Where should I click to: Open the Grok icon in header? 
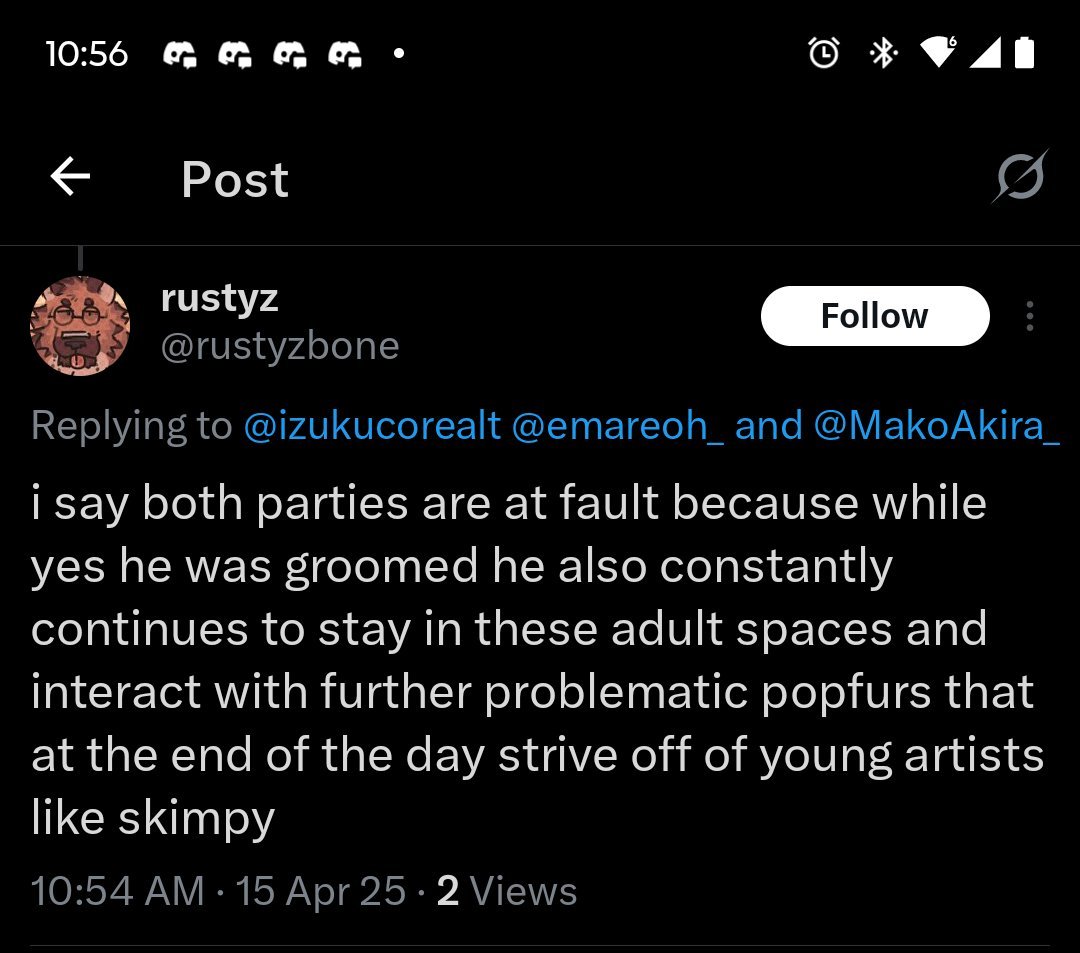coord(1020,178)
